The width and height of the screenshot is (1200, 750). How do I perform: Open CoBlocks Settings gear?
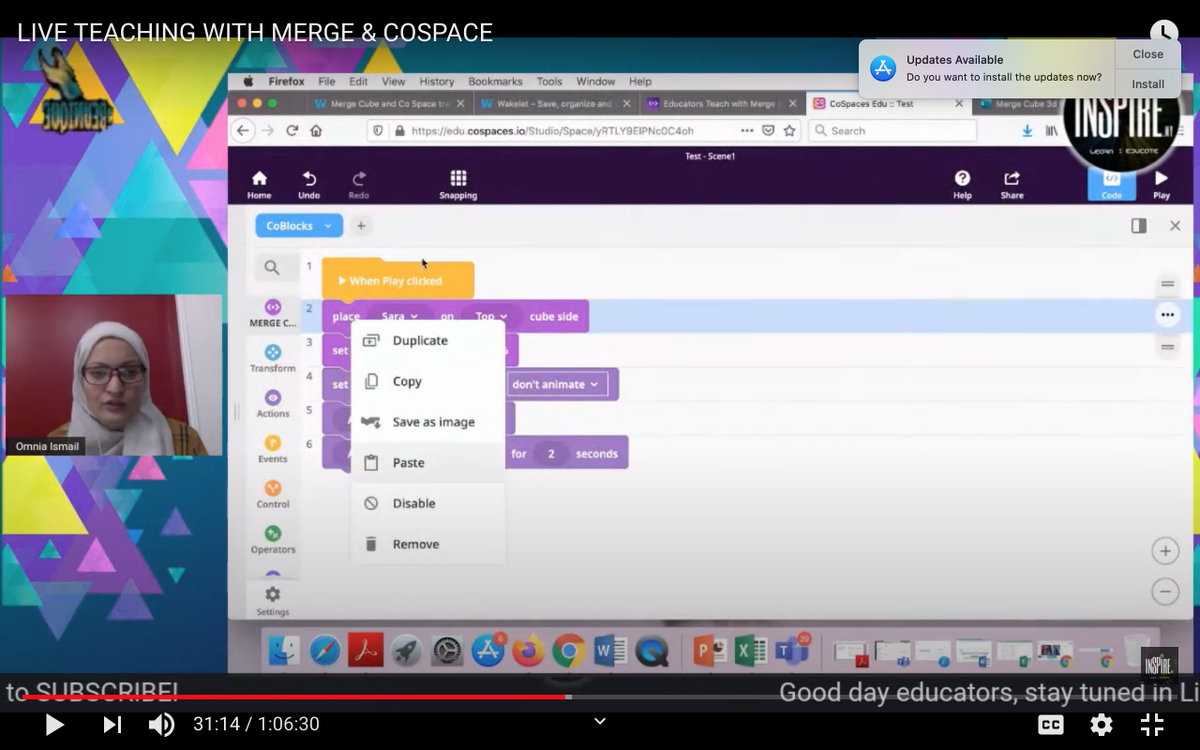pyautogui.click(x=272, y=600)
